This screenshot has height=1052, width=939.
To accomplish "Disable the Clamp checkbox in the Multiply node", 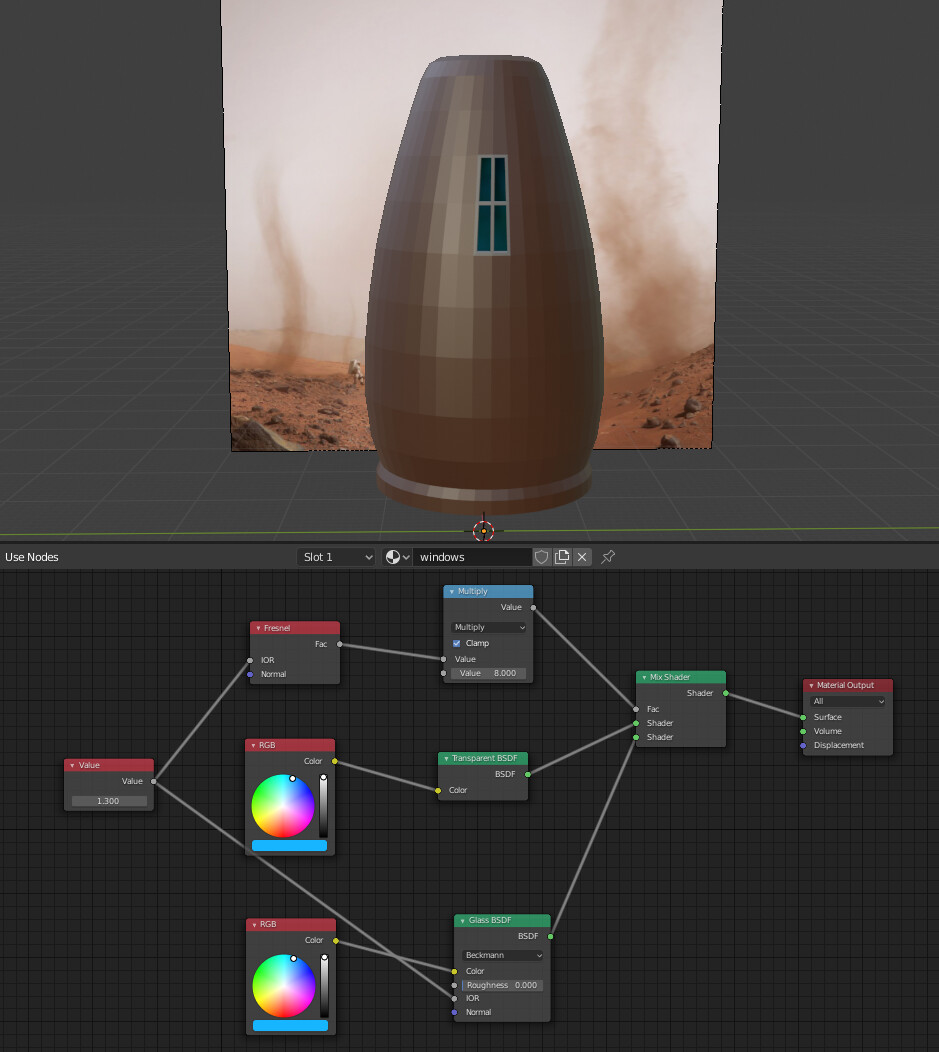I will (x=455, y=643).
